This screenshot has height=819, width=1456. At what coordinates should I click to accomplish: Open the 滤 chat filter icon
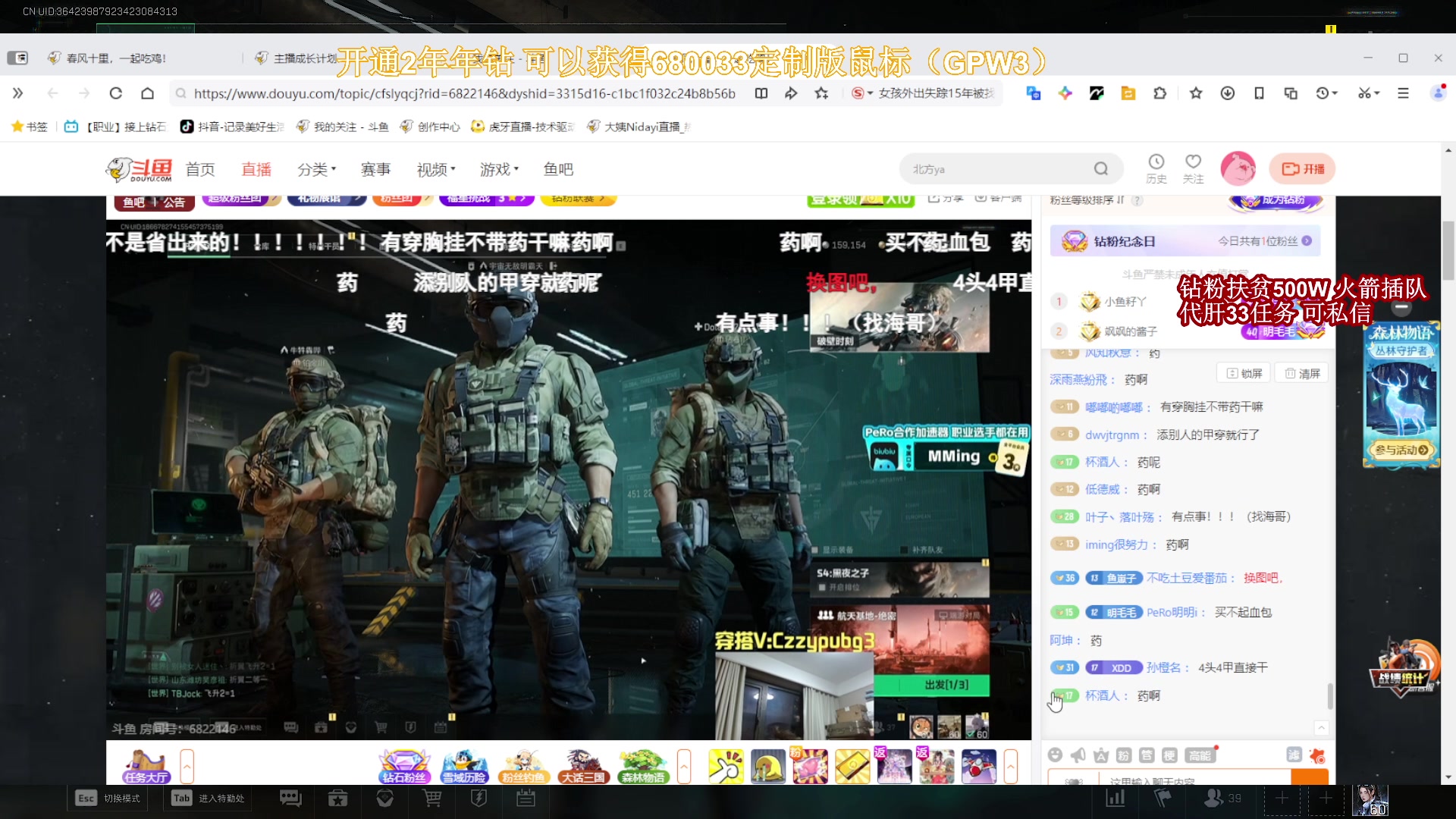coord(1294,755)
